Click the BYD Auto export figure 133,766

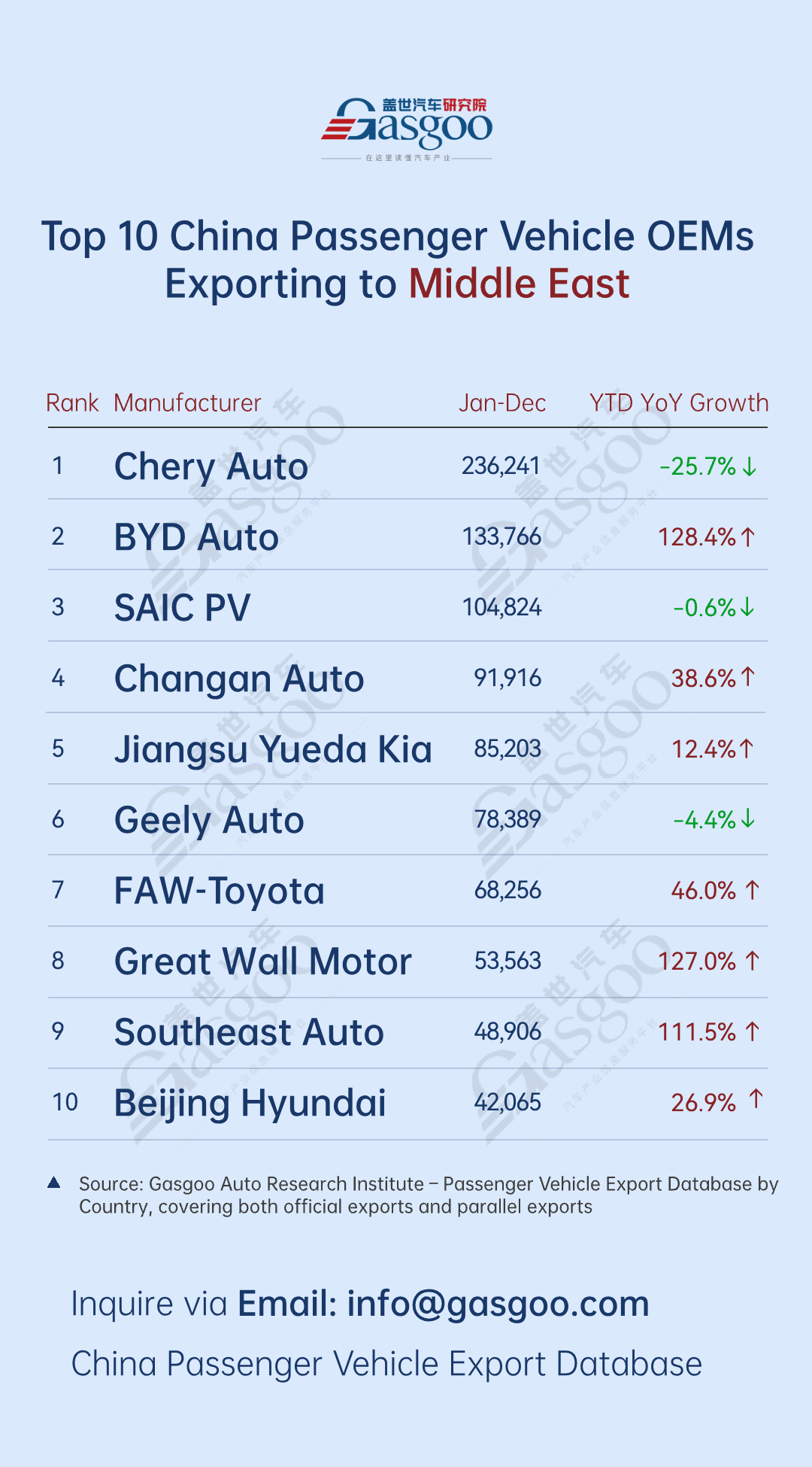501,537
